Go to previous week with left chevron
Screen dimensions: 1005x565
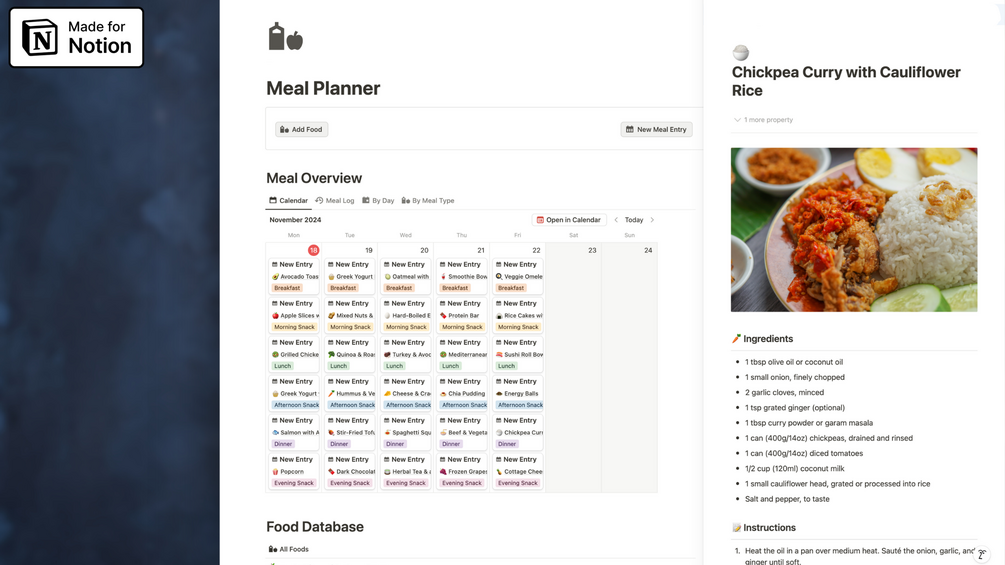click(x=616, y=220)
